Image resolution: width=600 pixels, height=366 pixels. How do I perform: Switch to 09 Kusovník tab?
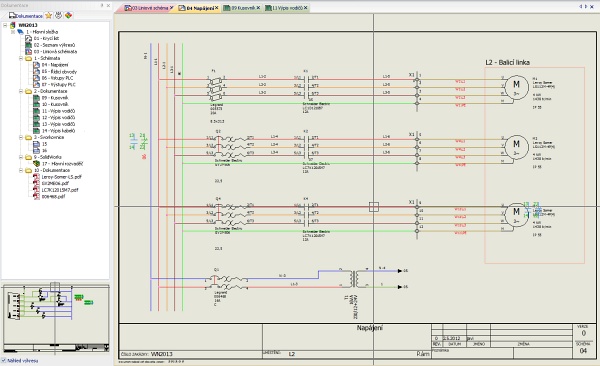(x=241, y=8)
